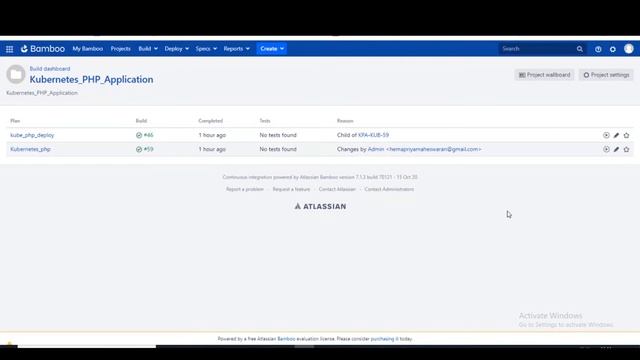
Task: Open the user profile avatar
Action: pos(629,49)
